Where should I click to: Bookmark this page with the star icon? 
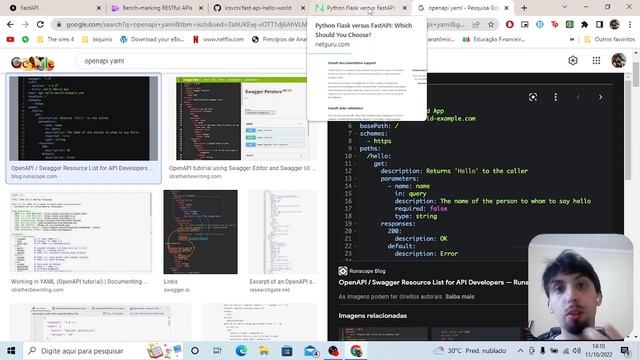[491, 24]
